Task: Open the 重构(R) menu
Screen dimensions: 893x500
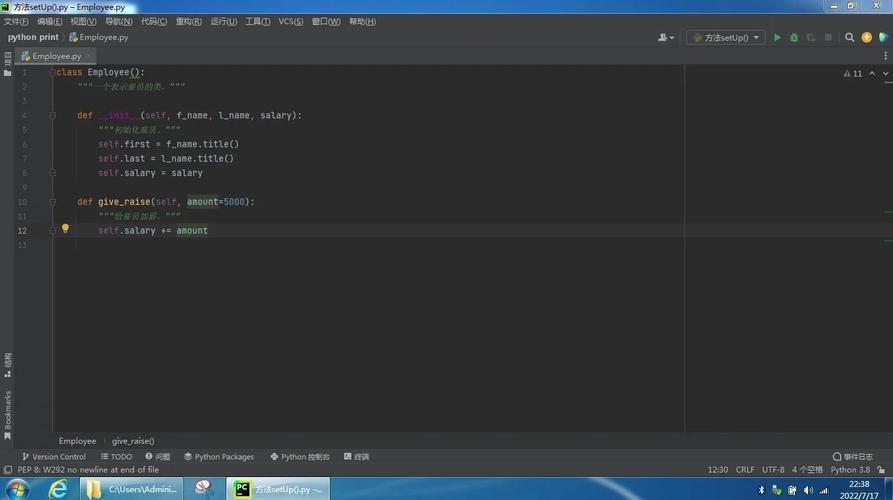Action: (189, 21)
